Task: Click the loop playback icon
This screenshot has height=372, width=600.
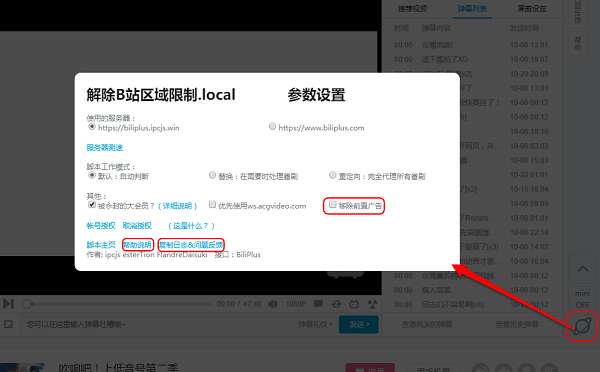Action: coord(336,304)
